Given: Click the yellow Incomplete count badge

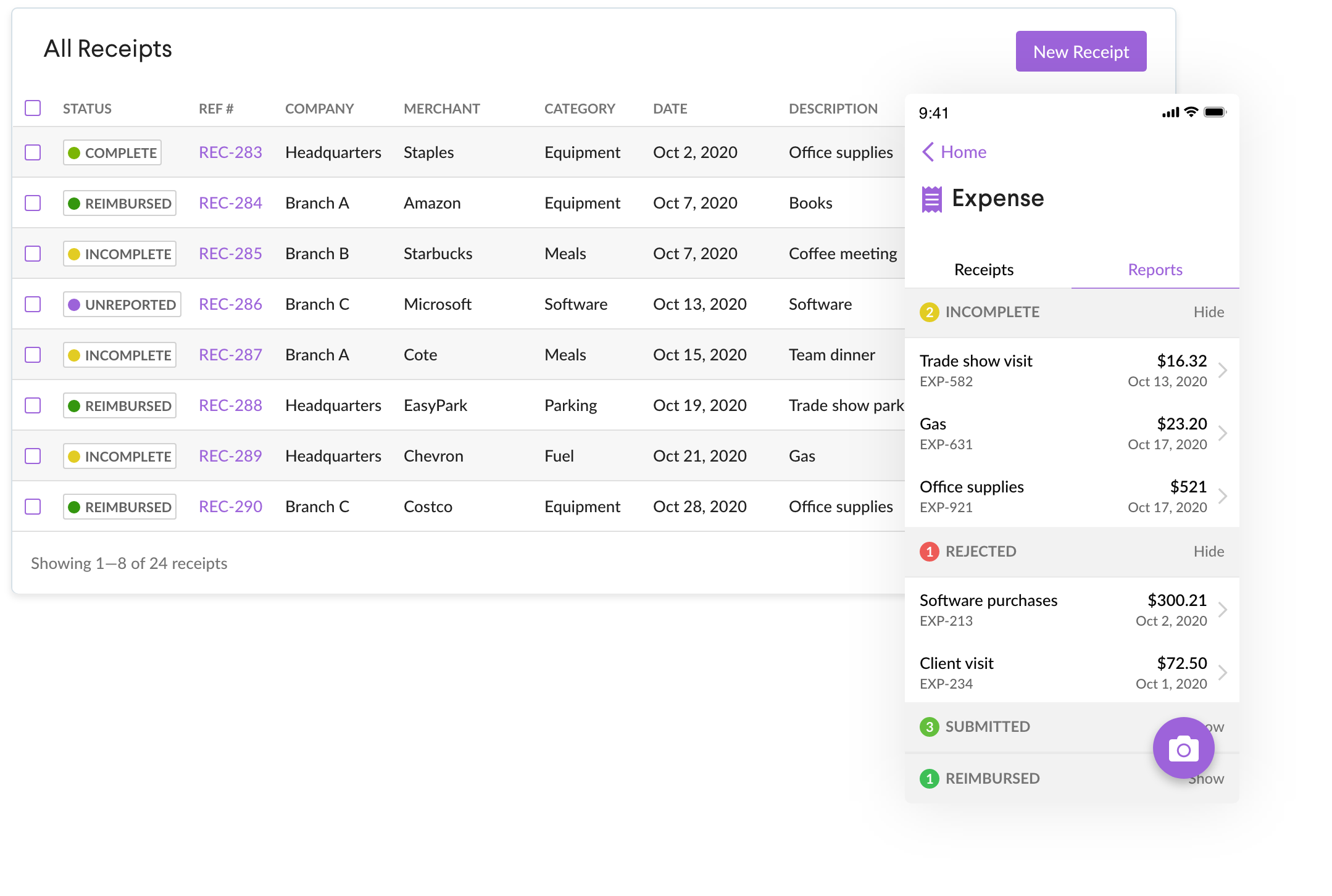Looking at the screenshot, I should (930, 312).
